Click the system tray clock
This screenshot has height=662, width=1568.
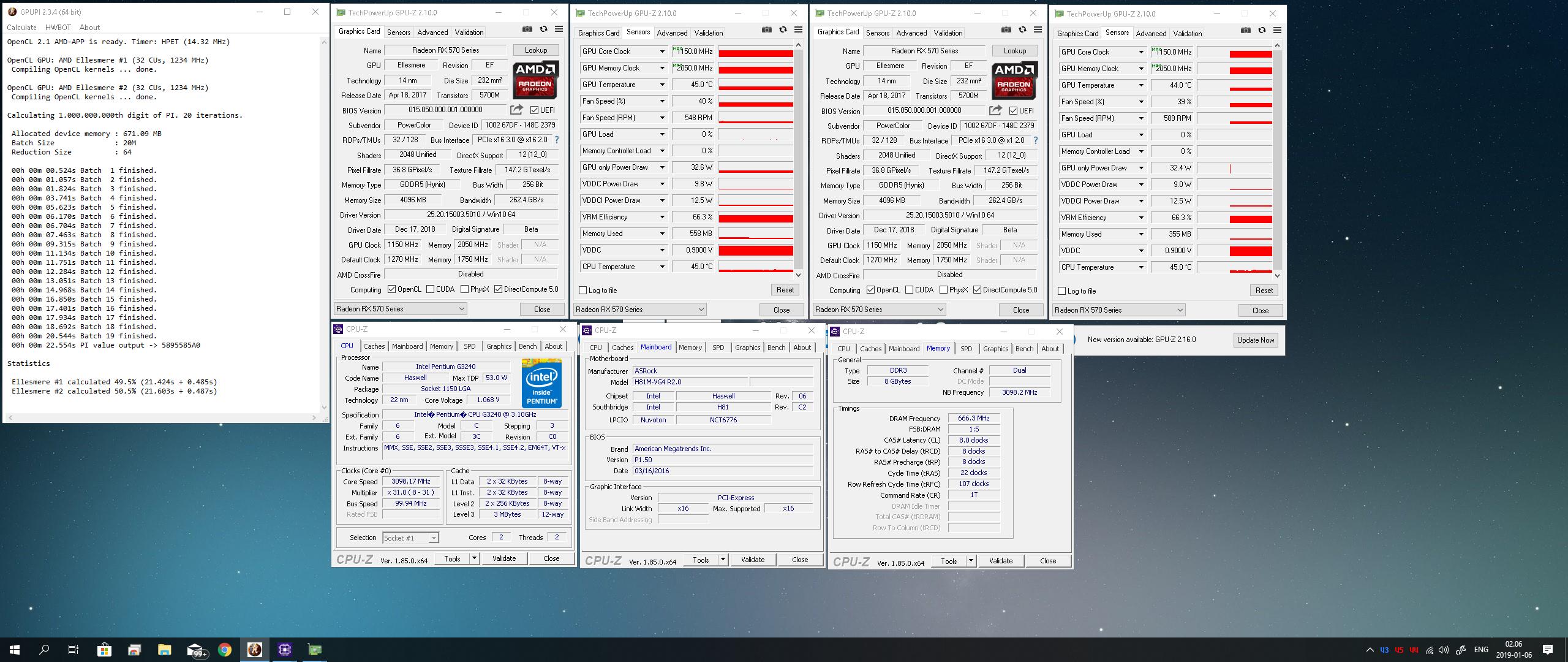pyautogui.click(x=1513, y=650)
